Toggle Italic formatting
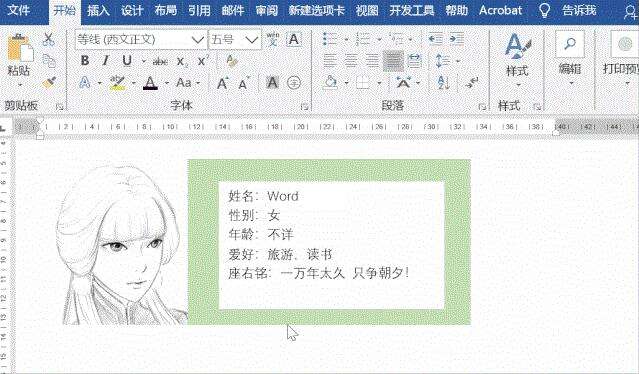 (x=106, y=61)
